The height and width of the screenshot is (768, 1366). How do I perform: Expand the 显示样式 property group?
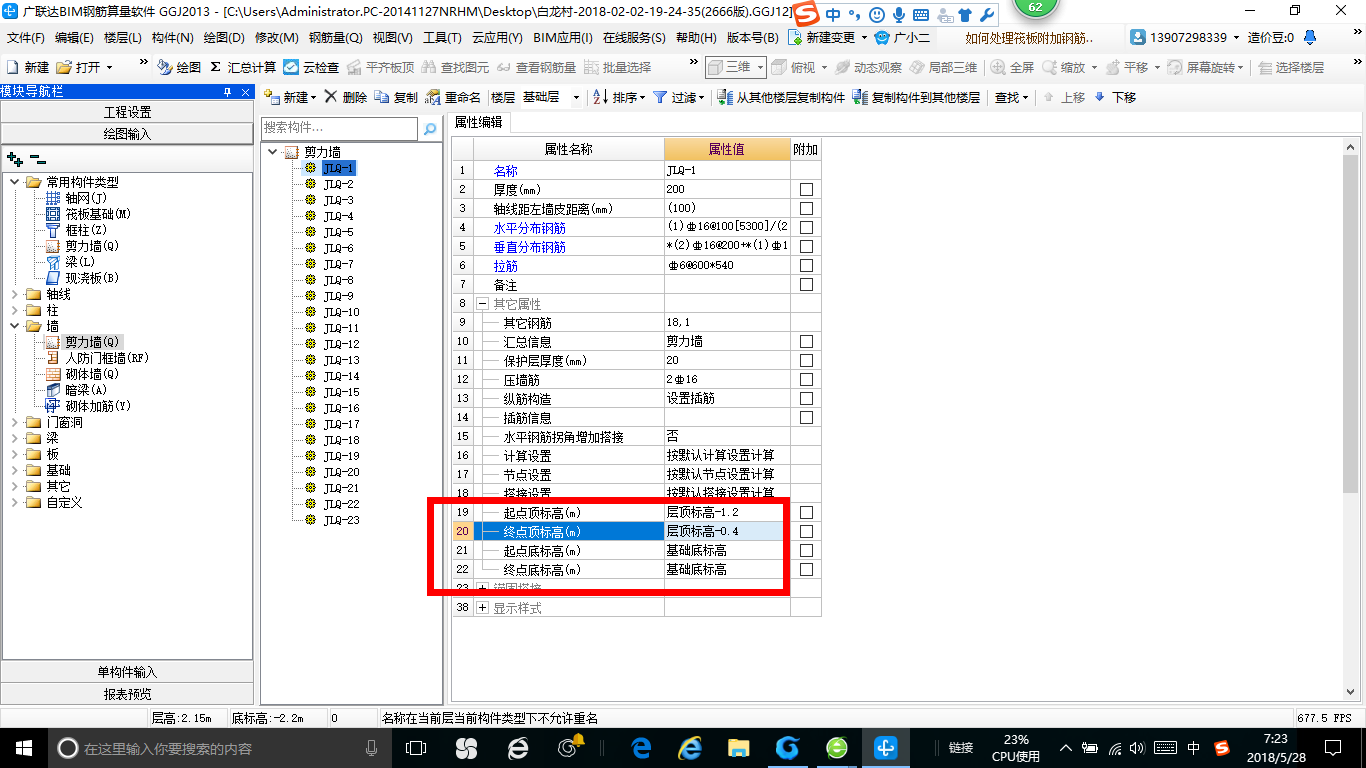tap(482, 607)
